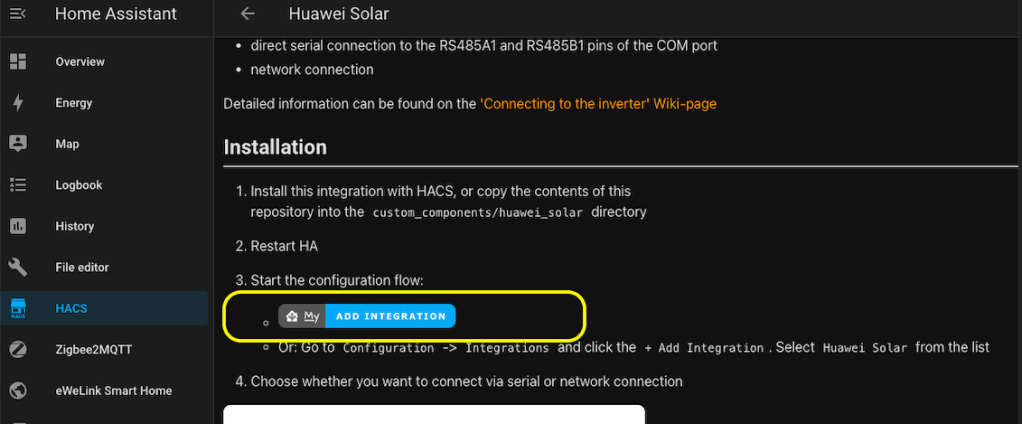Select Energy in the sidebar menu
Screen dimensions: 1022x424
coord(74,103)
